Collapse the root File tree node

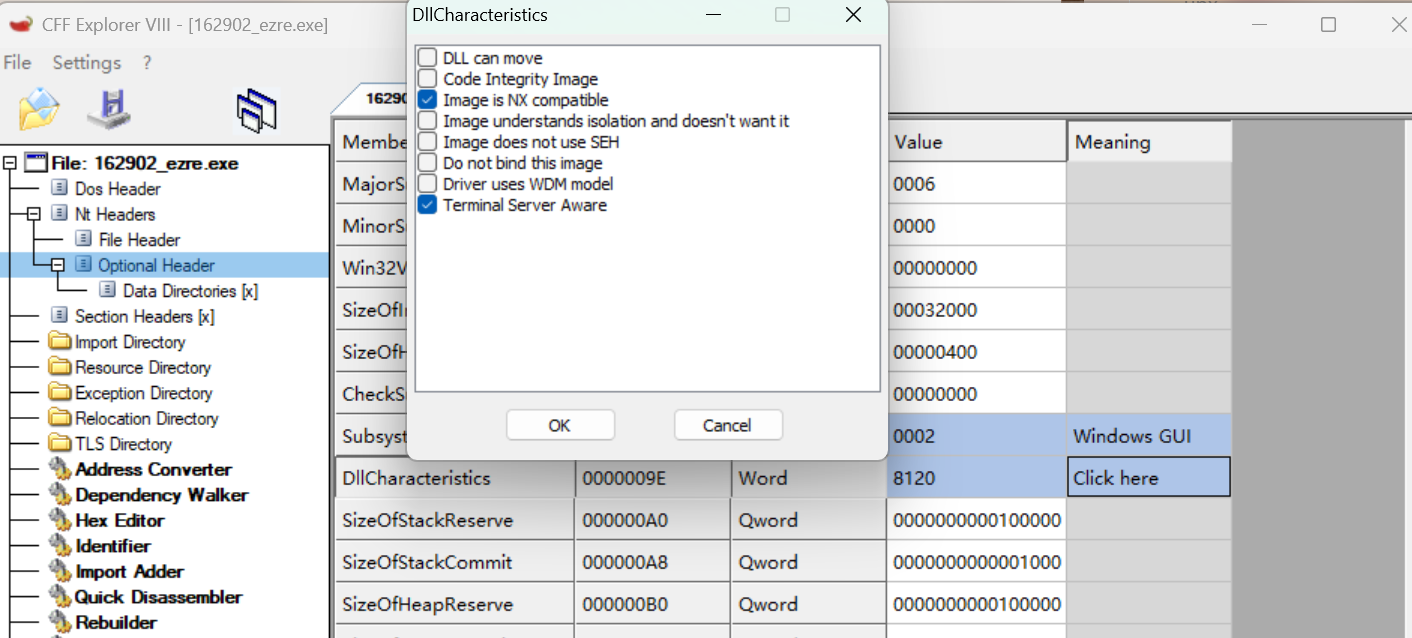click(x=9, y=163)
